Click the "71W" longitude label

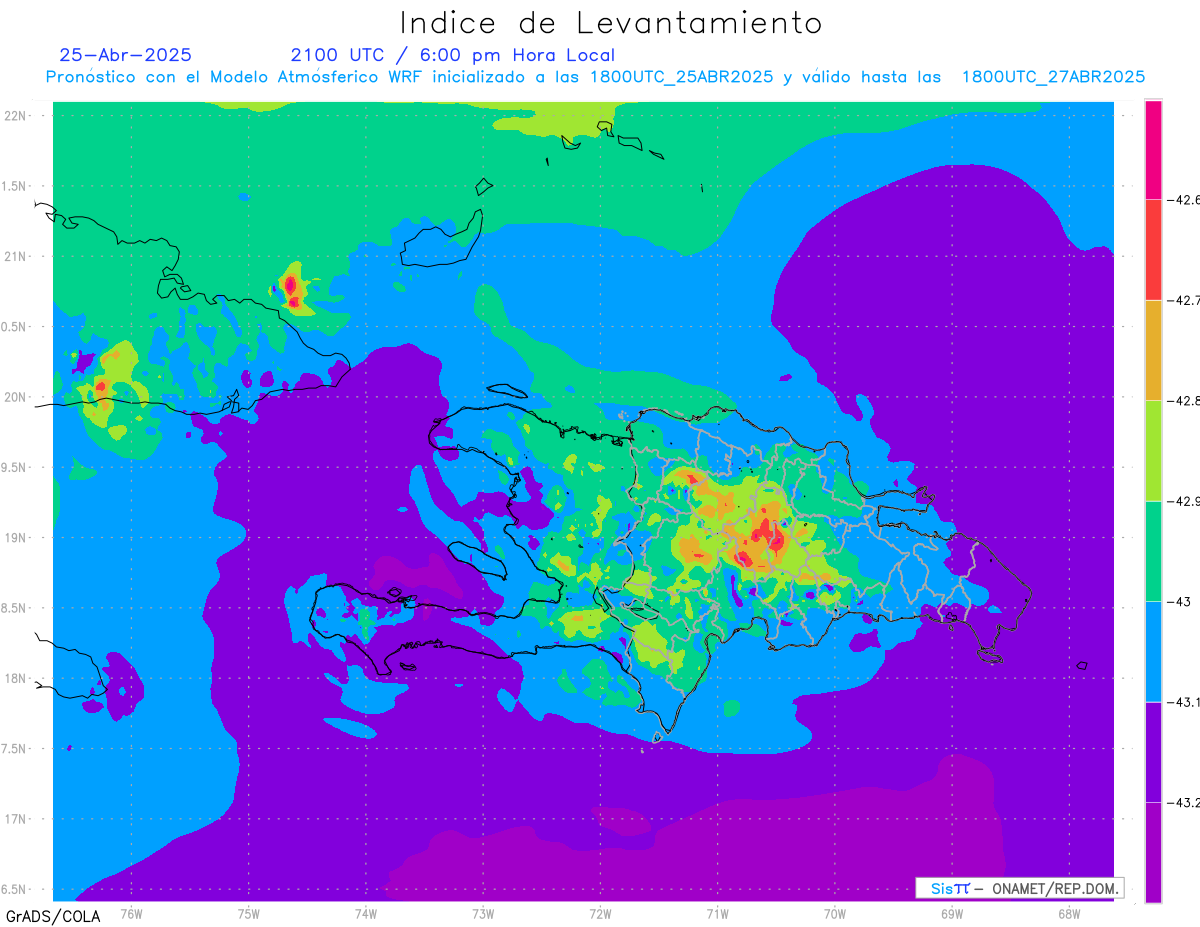point(717,914)
